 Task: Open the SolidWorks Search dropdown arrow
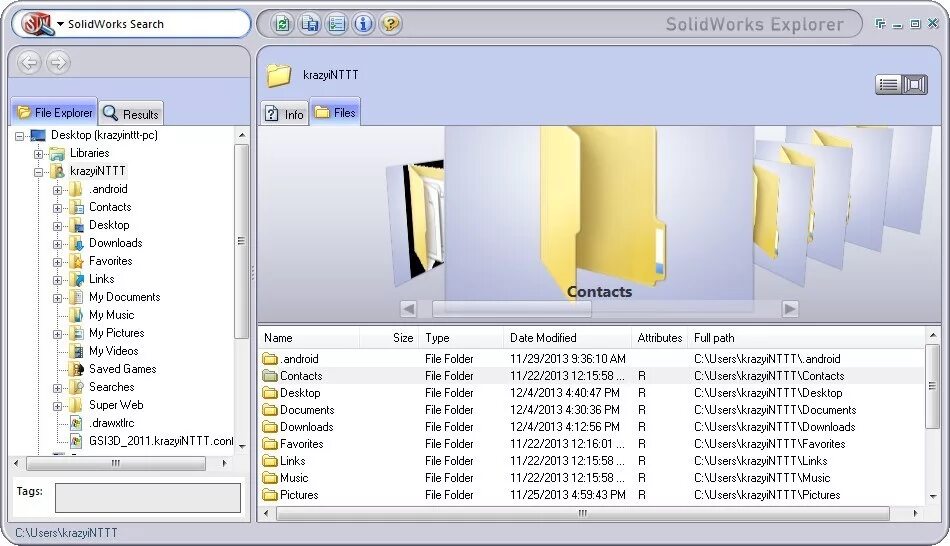tap(61, 24)
